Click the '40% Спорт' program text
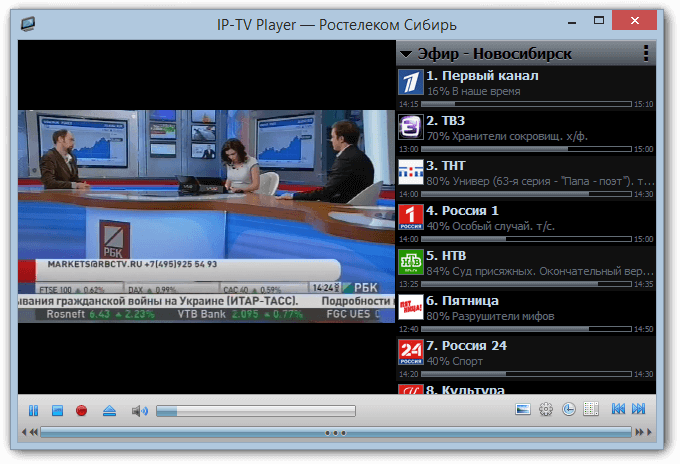This screenshot has height=464, width=680. click(x=455, y=361)
